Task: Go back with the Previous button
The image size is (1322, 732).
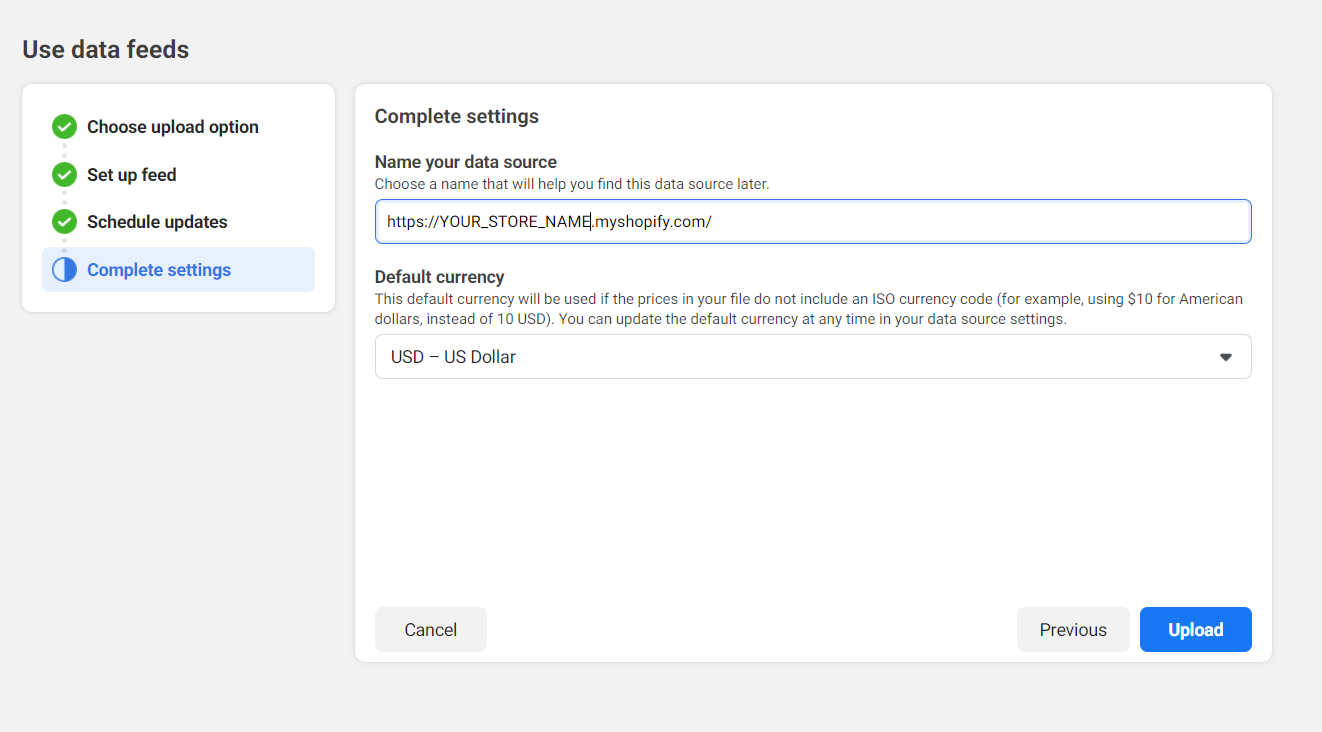Action: click(x=1073, y=629)
